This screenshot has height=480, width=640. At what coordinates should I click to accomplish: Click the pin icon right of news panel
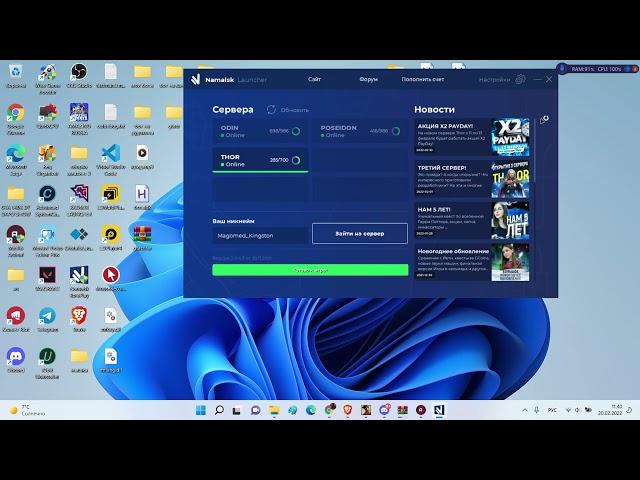tap(544, 120)
